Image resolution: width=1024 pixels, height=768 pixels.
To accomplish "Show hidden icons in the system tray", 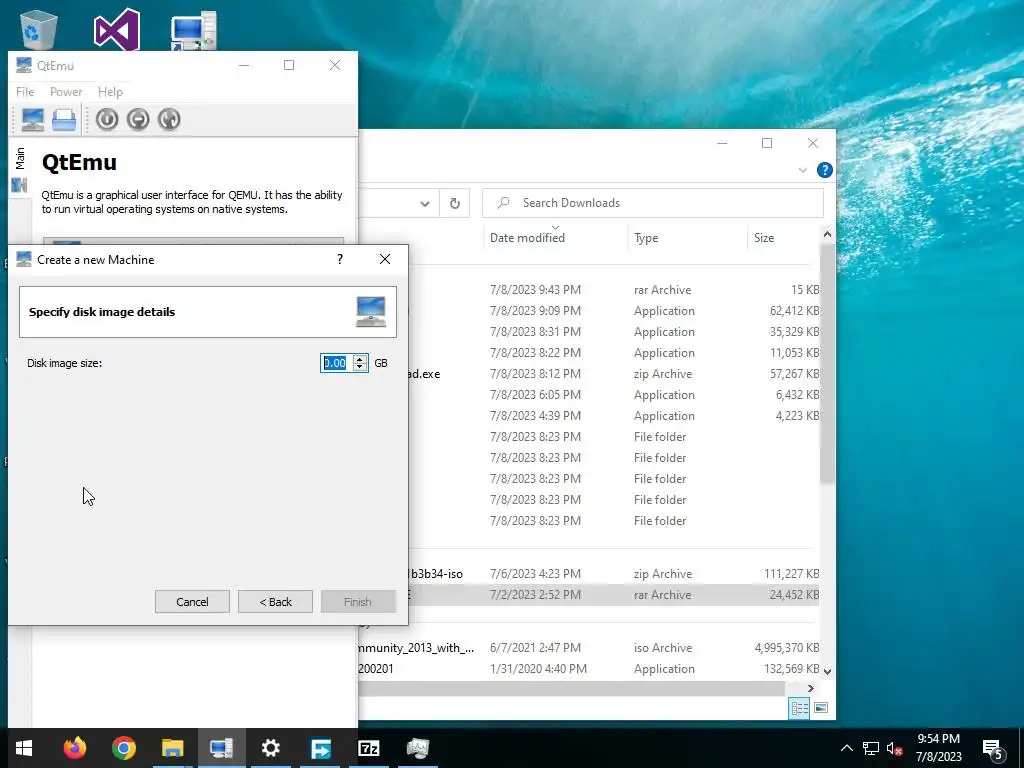I will [x=846, y=748].
